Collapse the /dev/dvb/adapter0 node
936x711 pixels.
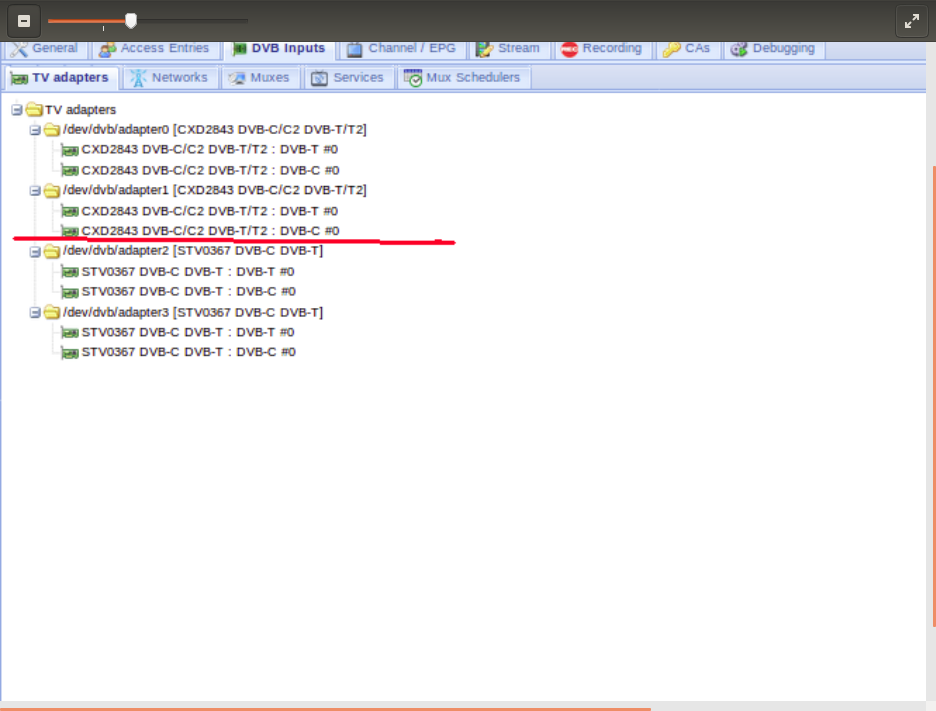(x=35, y=130)
